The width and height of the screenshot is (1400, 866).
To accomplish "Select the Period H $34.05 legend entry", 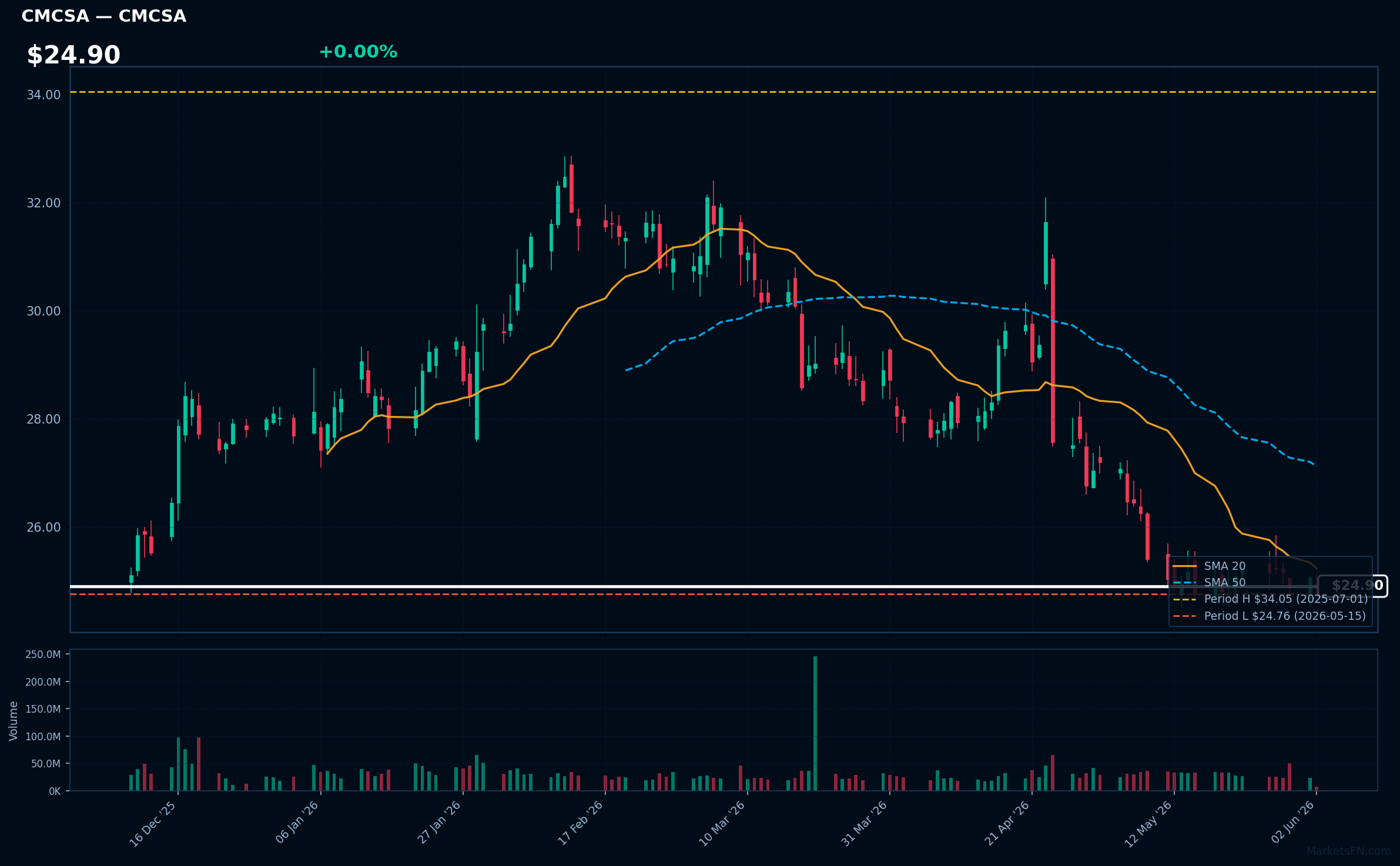I will tap(1270, 599).
